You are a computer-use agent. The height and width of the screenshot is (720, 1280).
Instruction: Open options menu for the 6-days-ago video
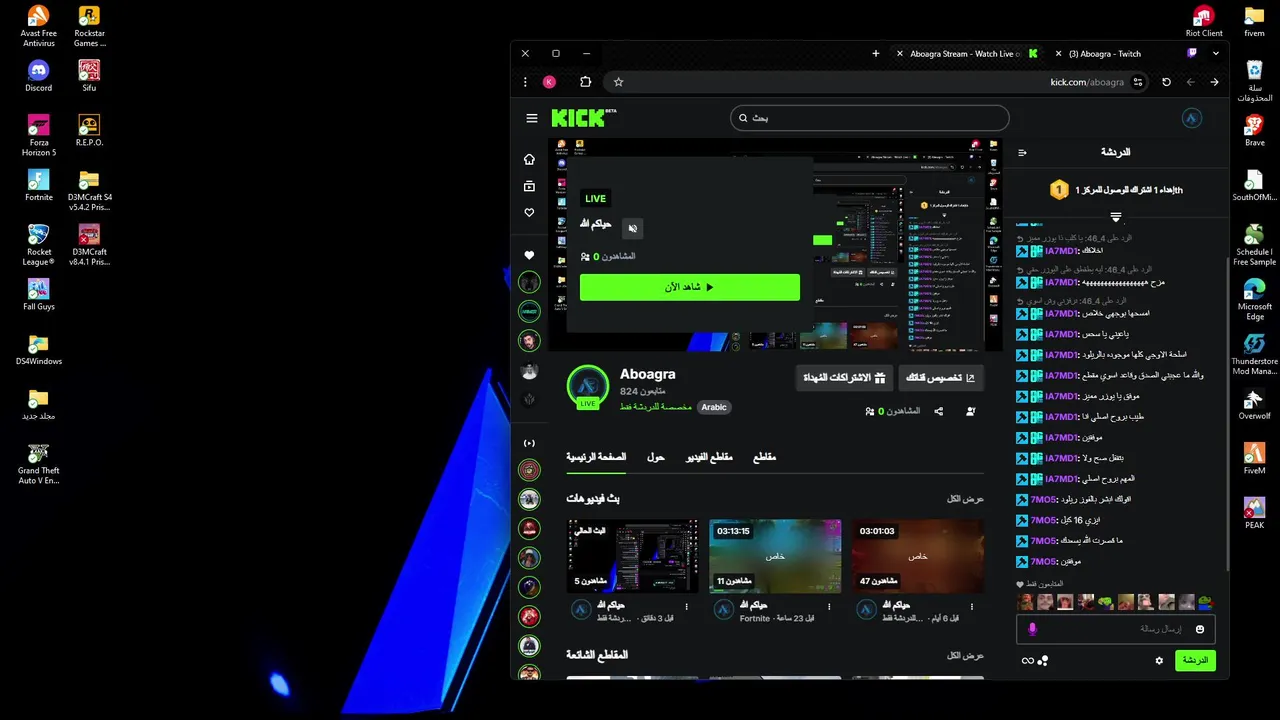coord(971,606)
